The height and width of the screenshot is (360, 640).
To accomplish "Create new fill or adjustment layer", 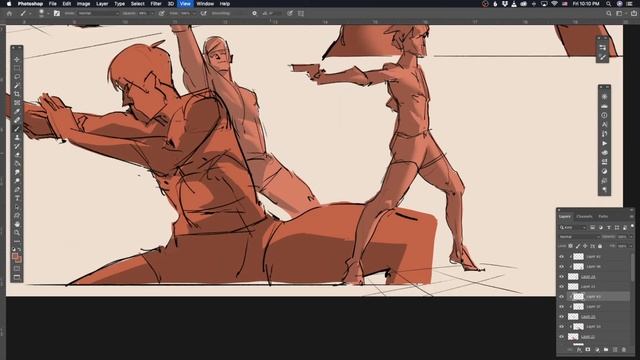I will 597,350.
